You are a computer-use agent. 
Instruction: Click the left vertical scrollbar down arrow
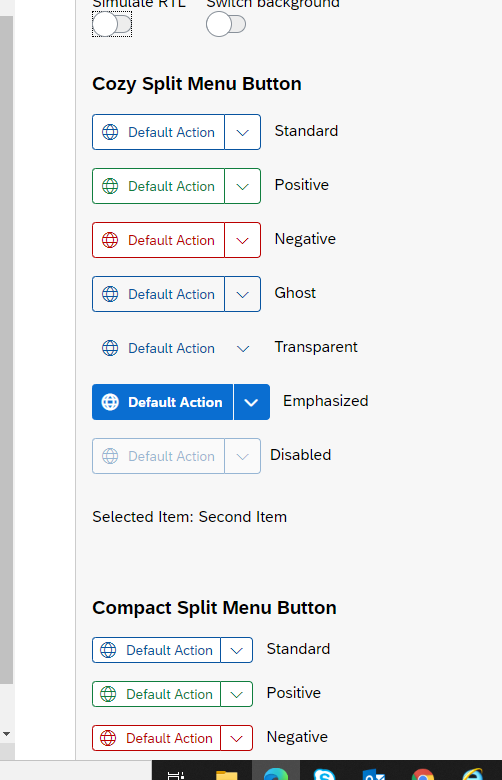coord(6,734)
